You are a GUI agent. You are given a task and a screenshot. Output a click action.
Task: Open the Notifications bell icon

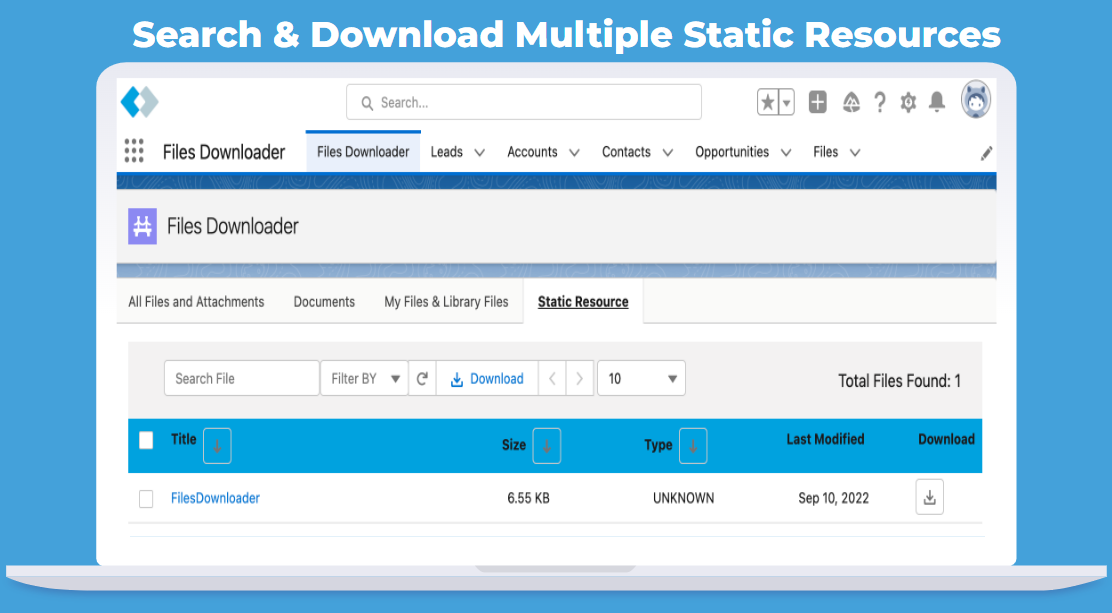[937, 102]
